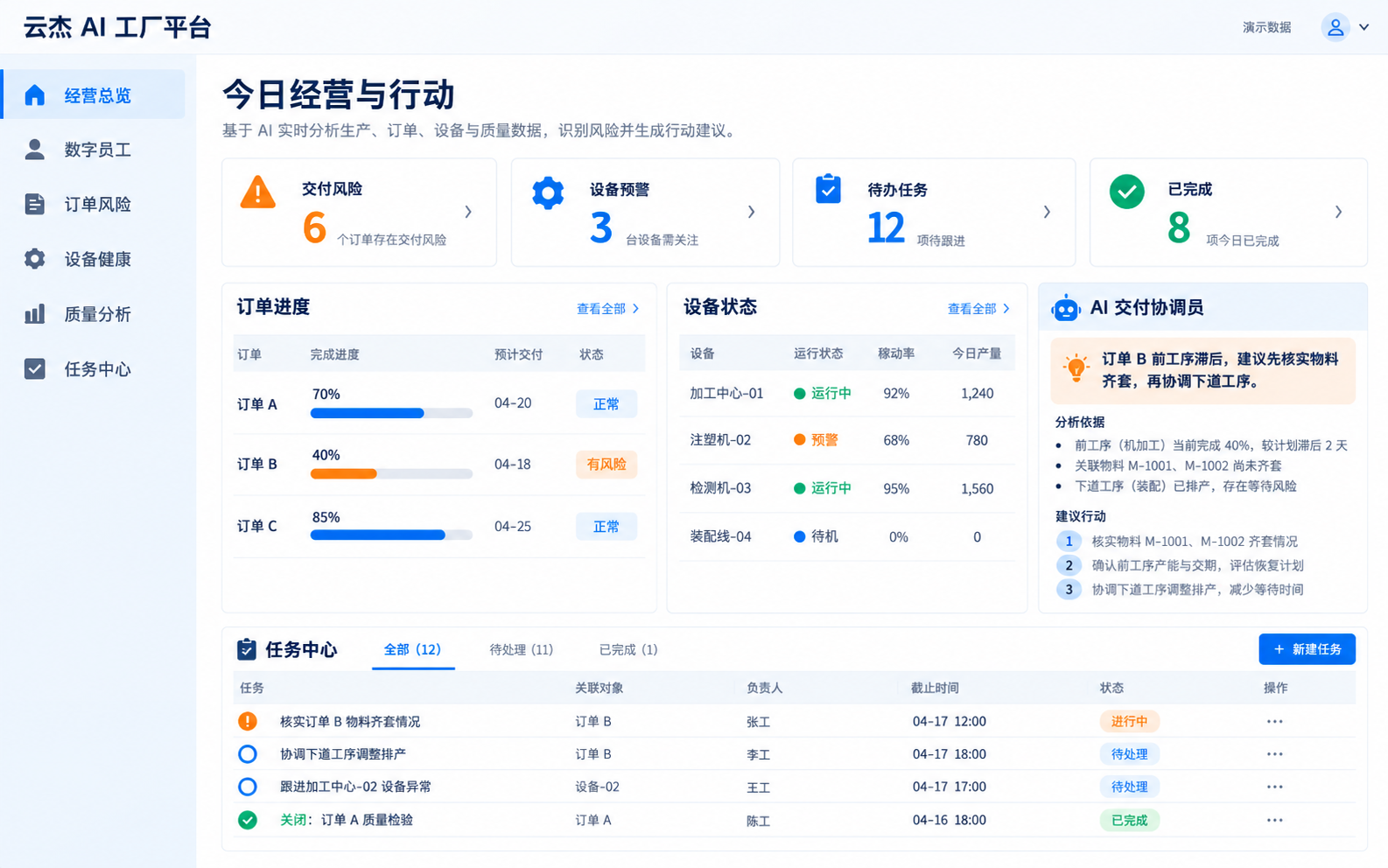Click the 设备健康 gear icon in sidebar
The width and height of the screenshot is (1388, 868).
(34, 259)
